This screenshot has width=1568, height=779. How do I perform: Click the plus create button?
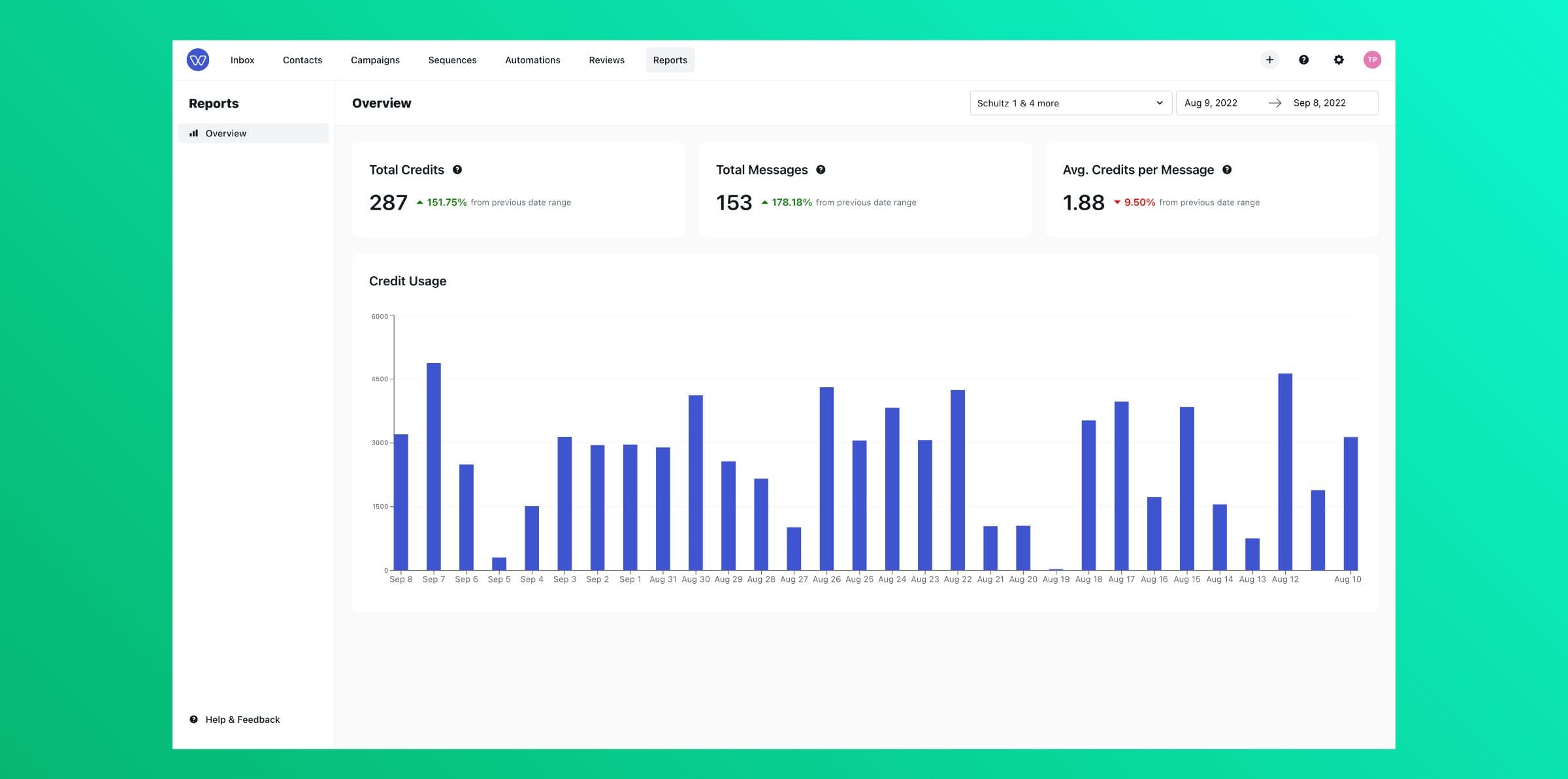pyautogui.click(x=1269, y=60)
